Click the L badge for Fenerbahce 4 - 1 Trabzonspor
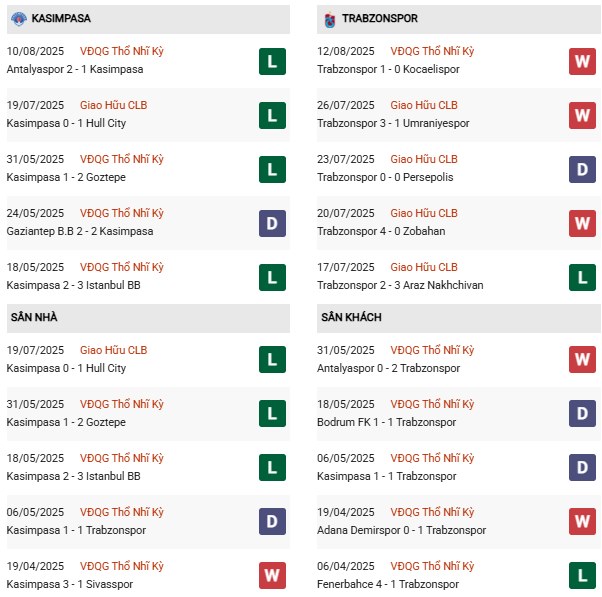Viewport: 602px width, 597px height. tap(583, 575)
